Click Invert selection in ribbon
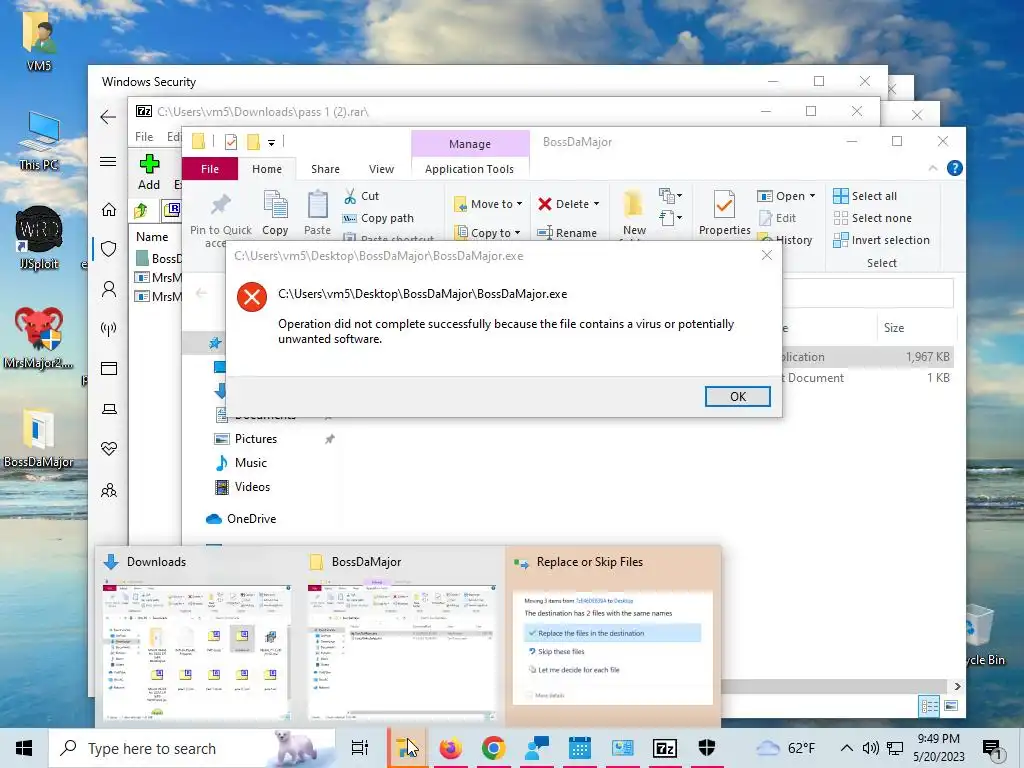 [x=882, y=240]
